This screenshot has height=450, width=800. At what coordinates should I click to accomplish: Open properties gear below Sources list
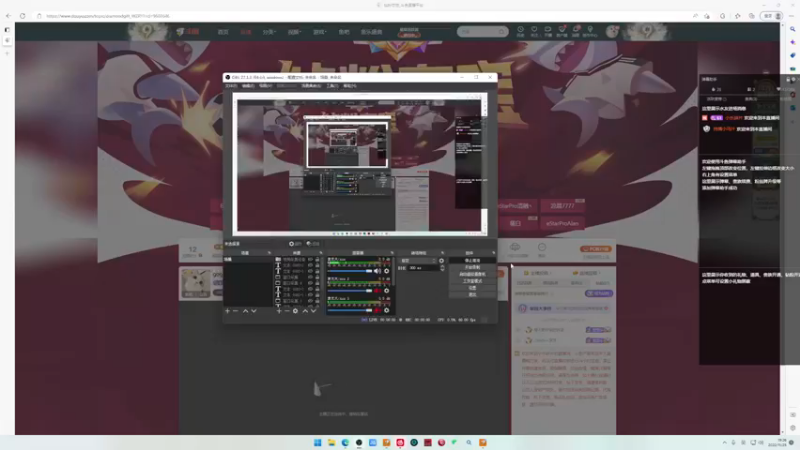coord(295,311)
